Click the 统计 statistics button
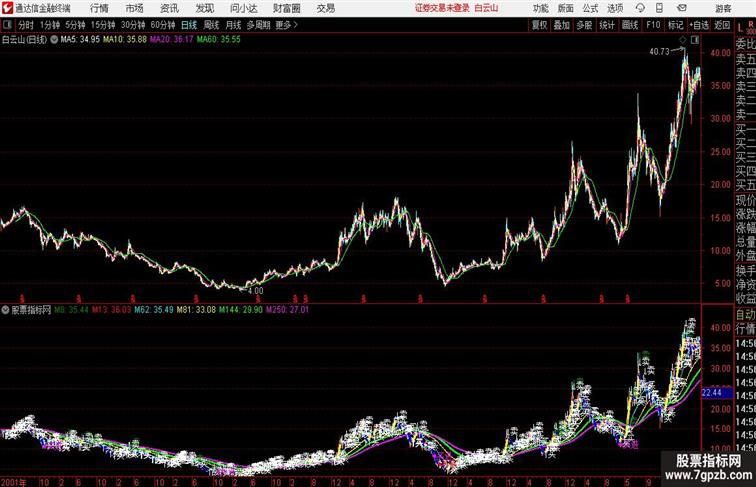 pyautogui.click(x=607, y=25)
